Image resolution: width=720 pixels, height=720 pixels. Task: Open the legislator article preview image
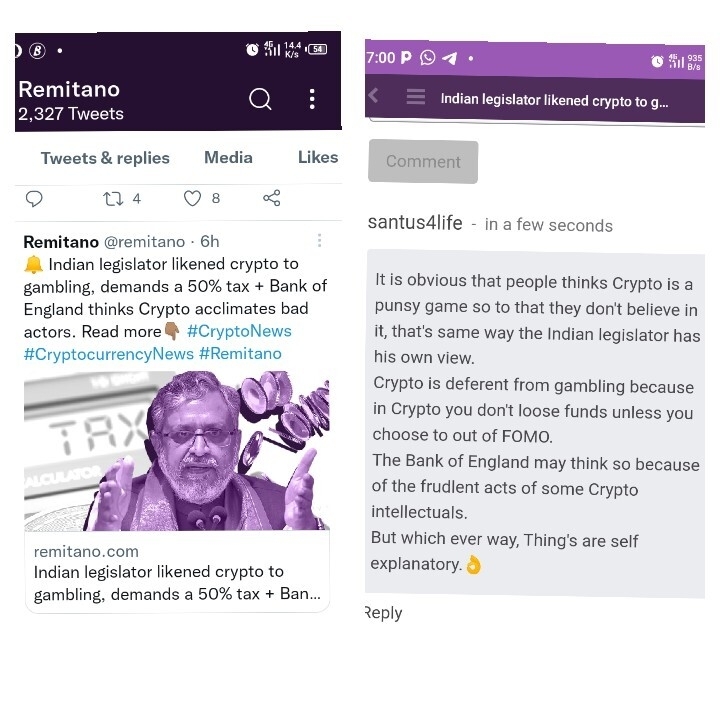[177, 450]
